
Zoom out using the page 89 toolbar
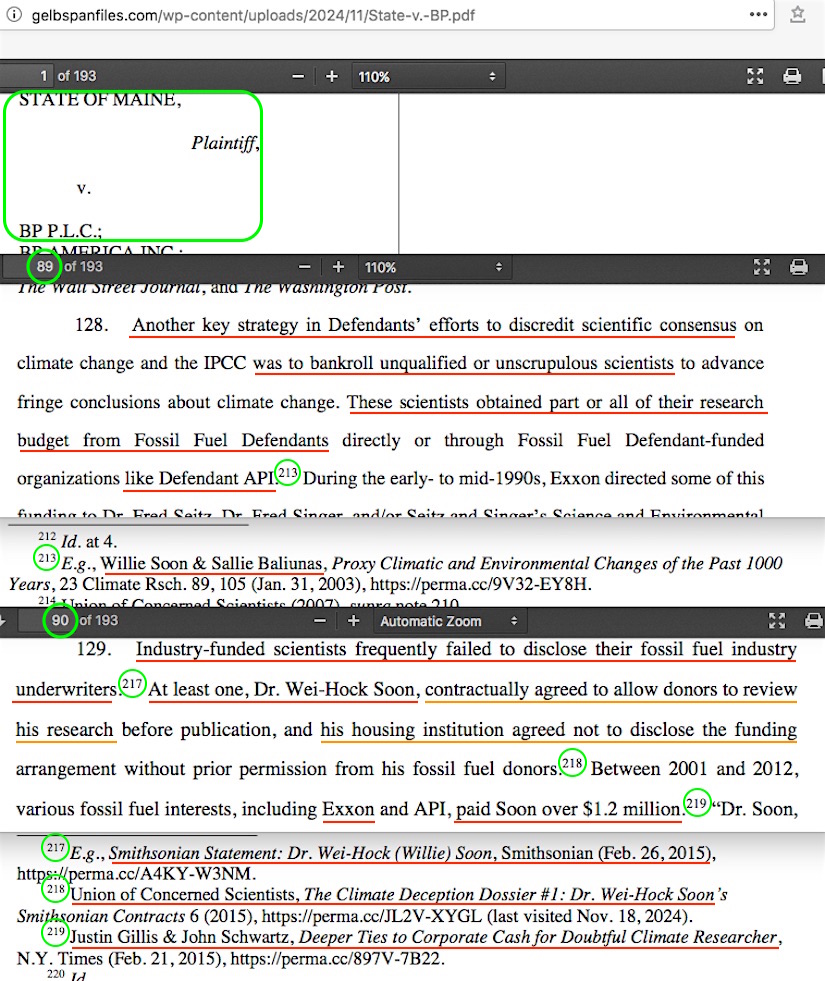(x=305, y=267)
